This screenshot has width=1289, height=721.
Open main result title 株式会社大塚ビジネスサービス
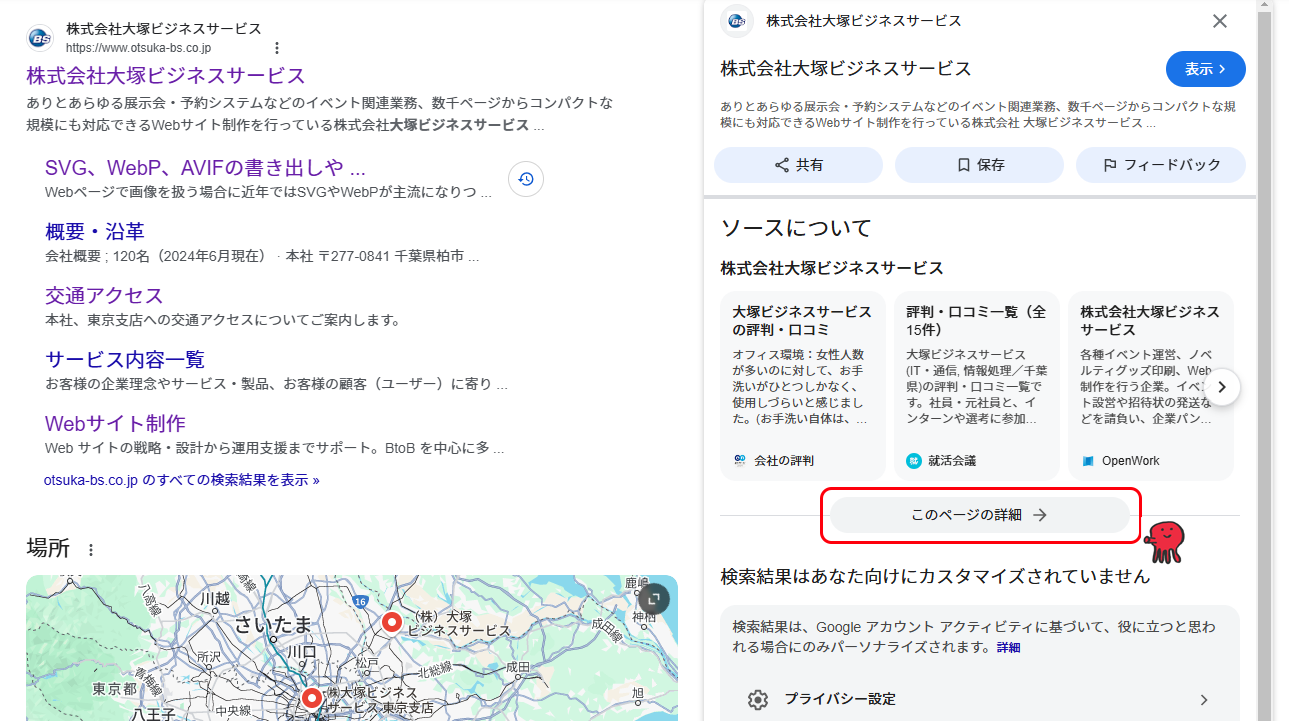[166, 76]
